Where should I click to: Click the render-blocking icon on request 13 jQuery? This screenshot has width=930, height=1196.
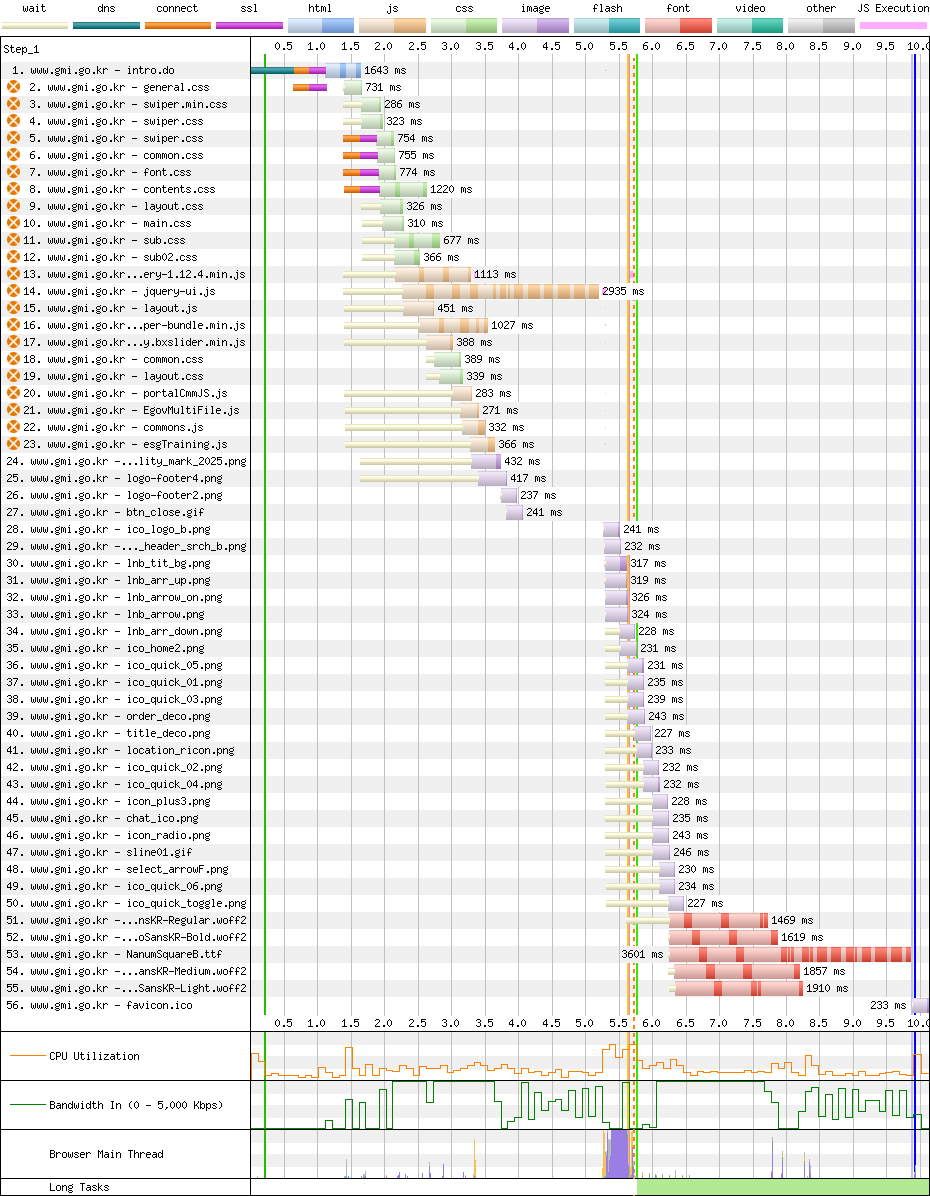point(13,274)
